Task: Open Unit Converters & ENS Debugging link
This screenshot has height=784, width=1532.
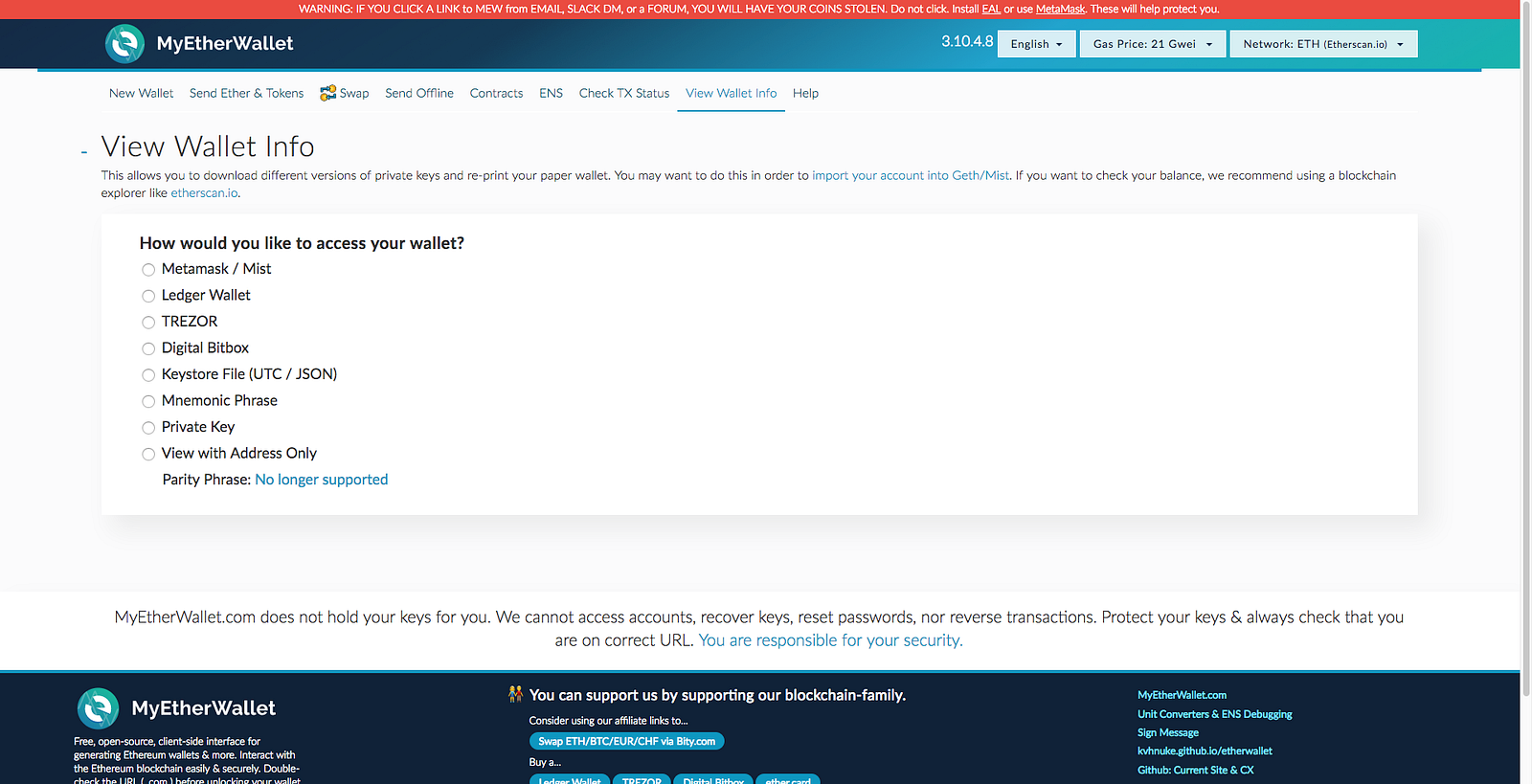Action: pos(1214,714)
